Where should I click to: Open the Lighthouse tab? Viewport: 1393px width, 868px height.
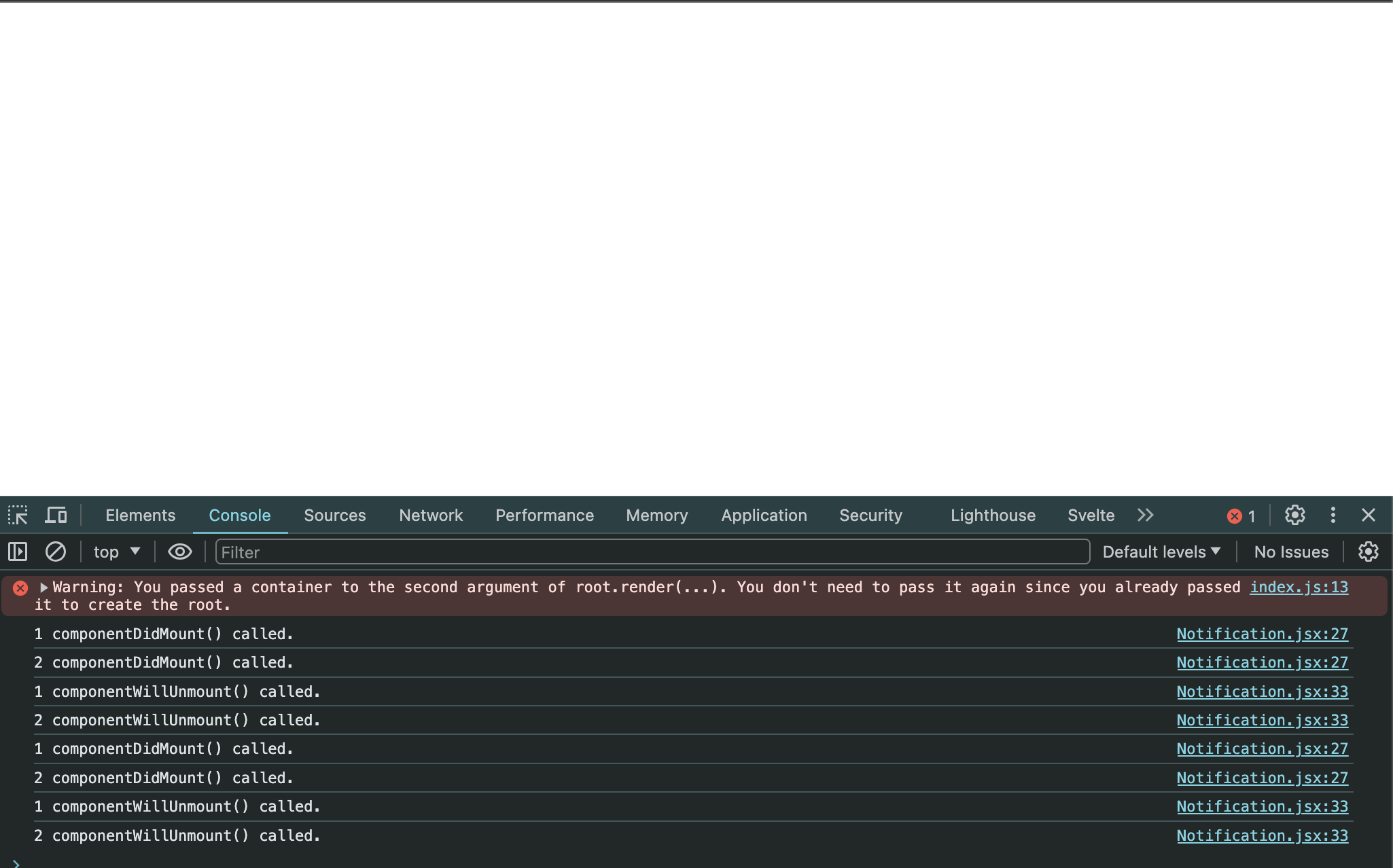click(x=992, y=515)
